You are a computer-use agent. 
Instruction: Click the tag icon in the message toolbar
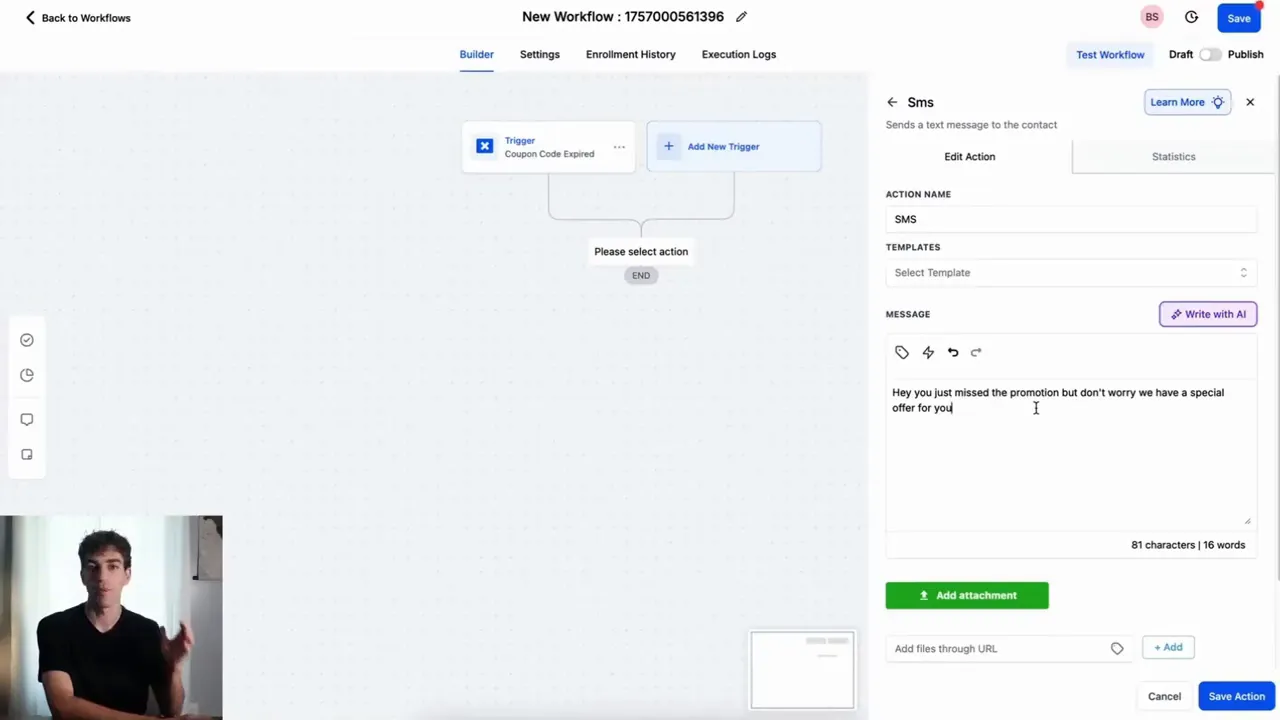[901, 352]
